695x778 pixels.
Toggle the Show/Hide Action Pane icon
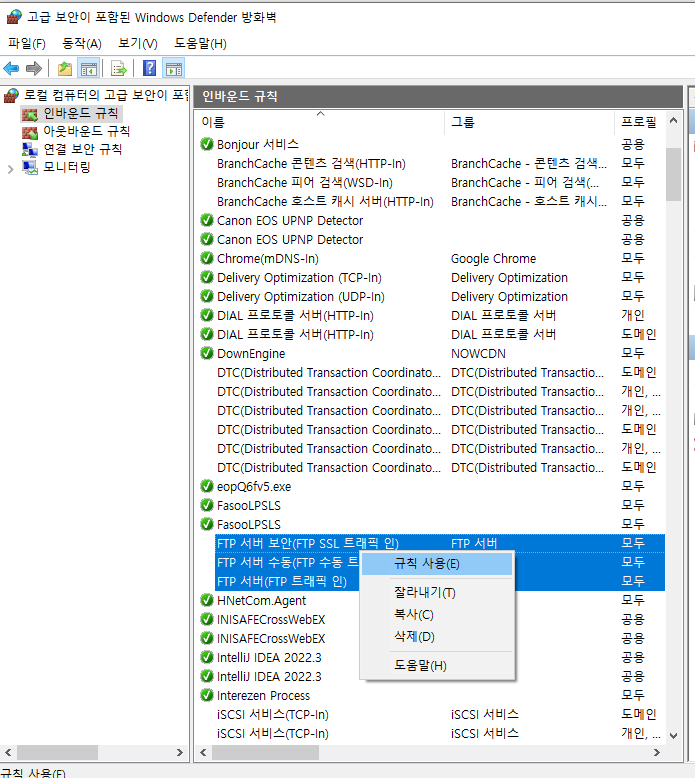(174, 68)
